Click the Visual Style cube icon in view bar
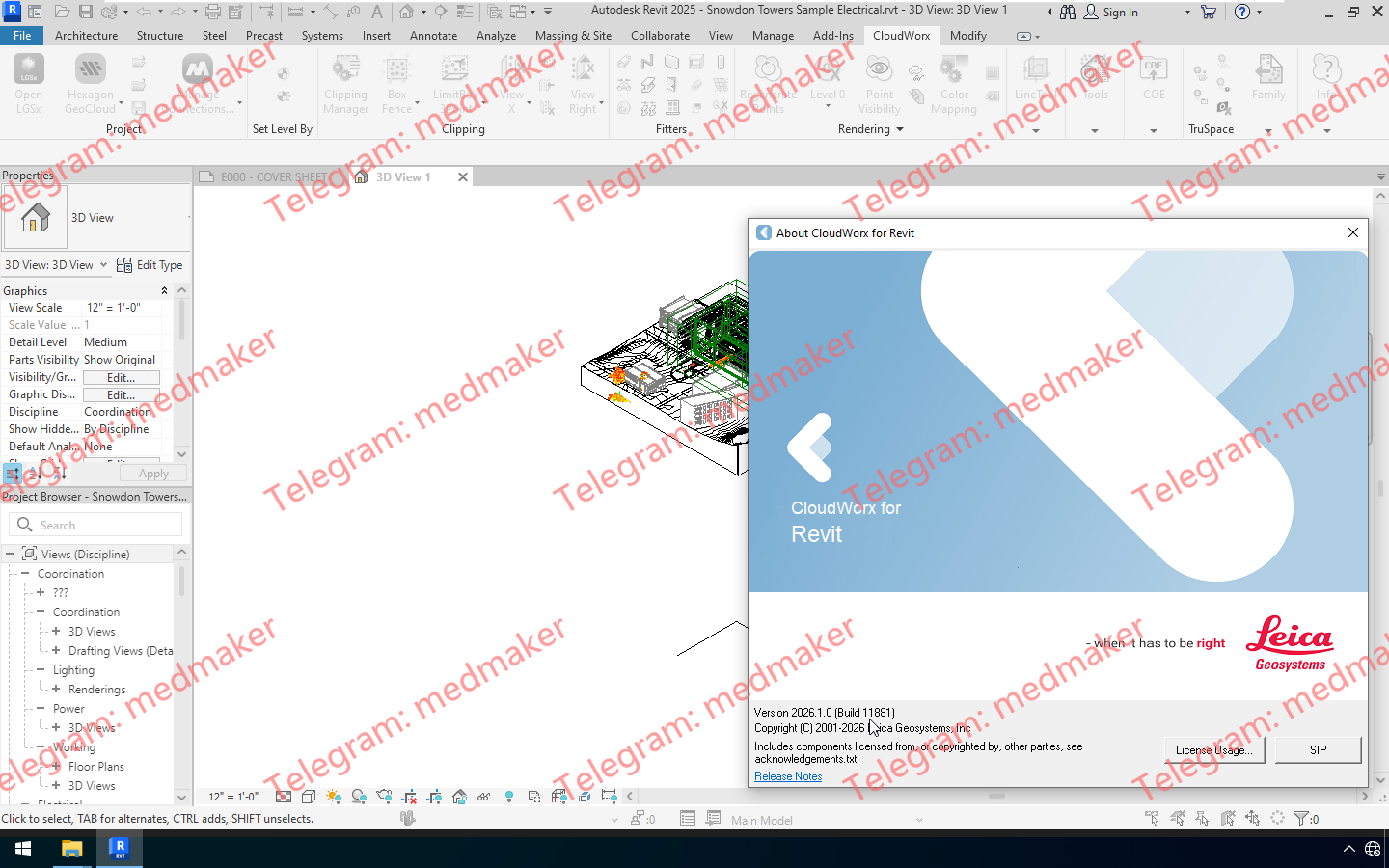Viewport: 1389px width, 868px height. (x=309, y=797)
